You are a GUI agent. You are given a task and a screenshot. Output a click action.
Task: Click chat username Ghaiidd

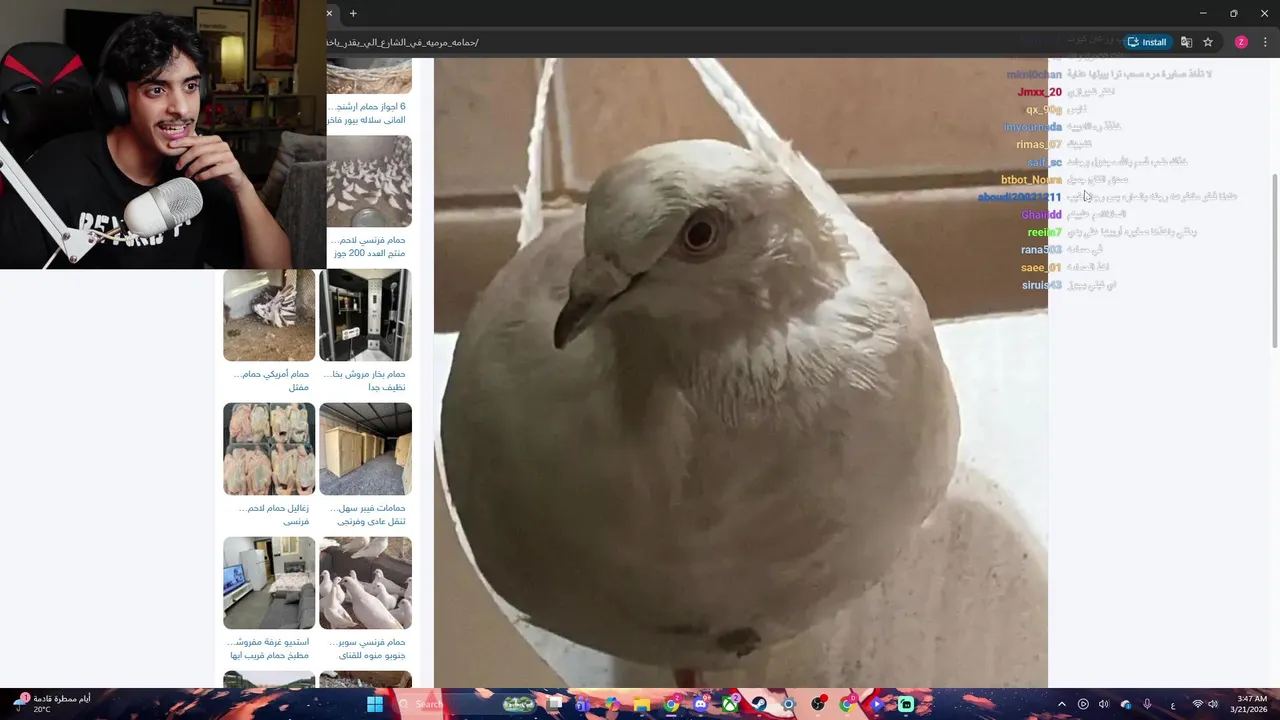coord(1041,215)
